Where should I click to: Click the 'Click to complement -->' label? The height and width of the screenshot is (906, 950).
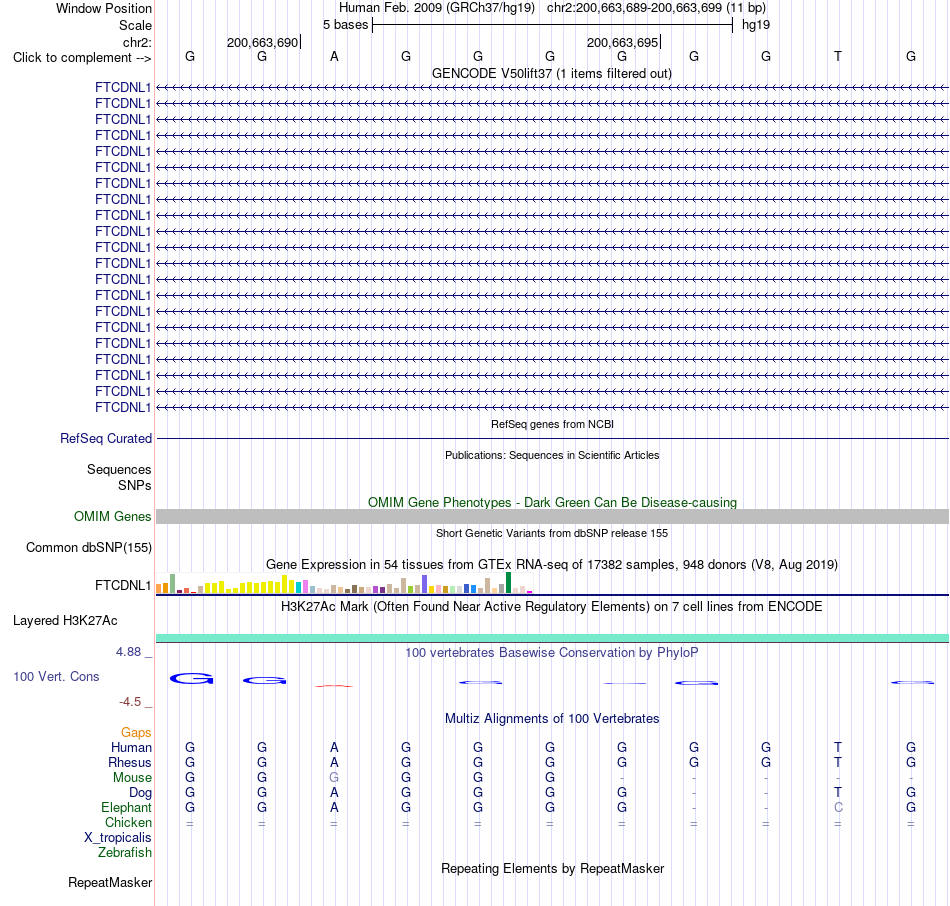point(82,58)
